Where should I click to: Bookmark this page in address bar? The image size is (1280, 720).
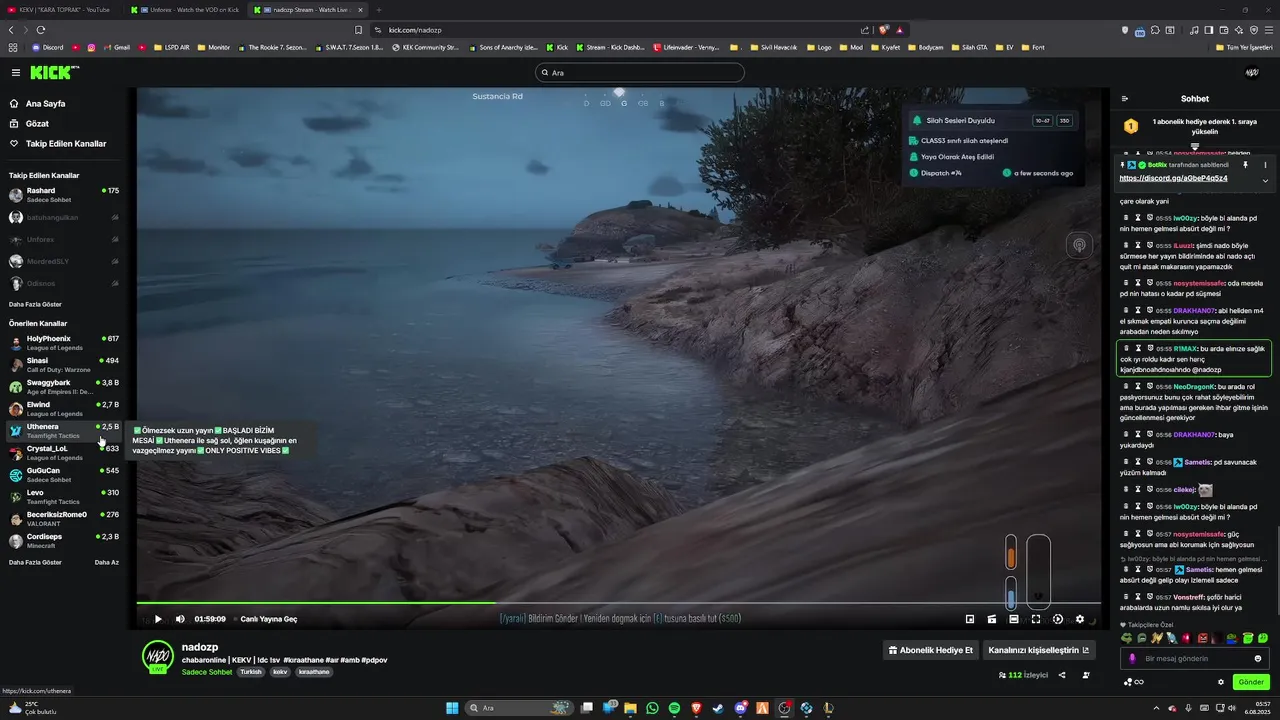click(358, 30)
